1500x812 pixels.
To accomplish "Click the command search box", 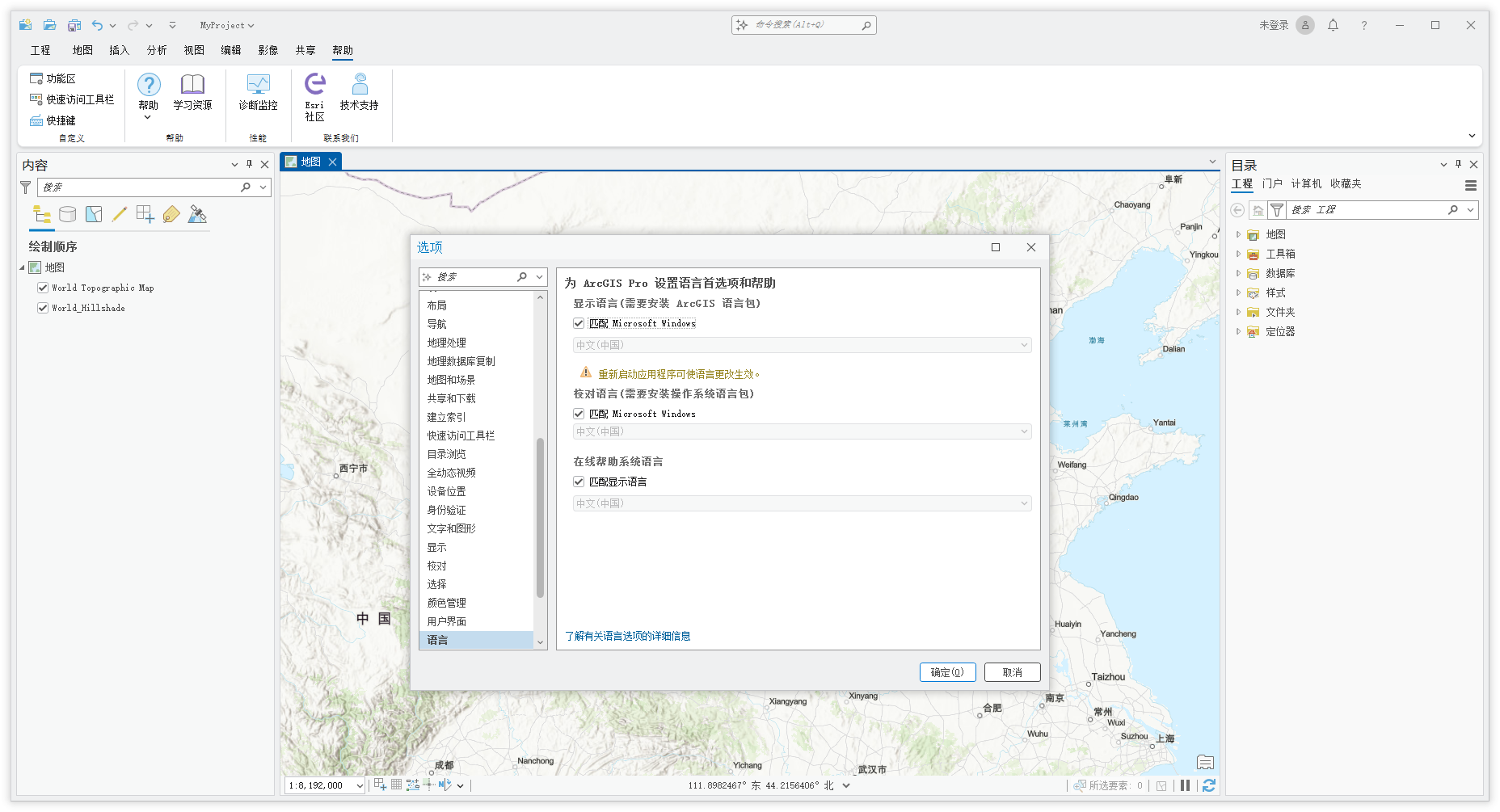I will point(804,25).
